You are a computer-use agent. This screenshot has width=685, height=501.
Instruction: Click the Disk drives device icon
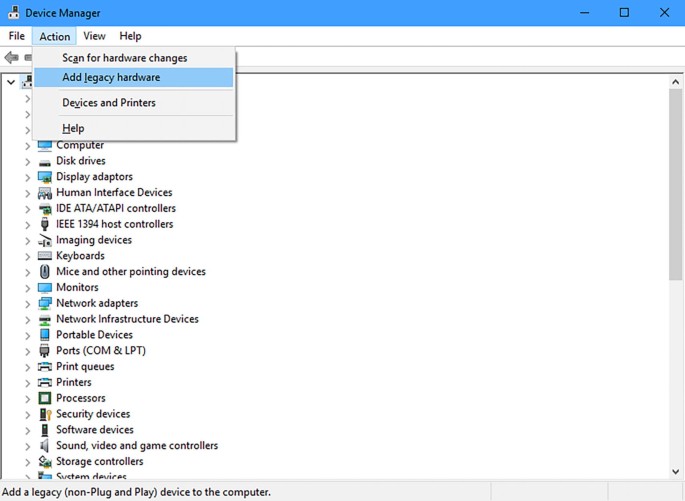pos(45,161)
